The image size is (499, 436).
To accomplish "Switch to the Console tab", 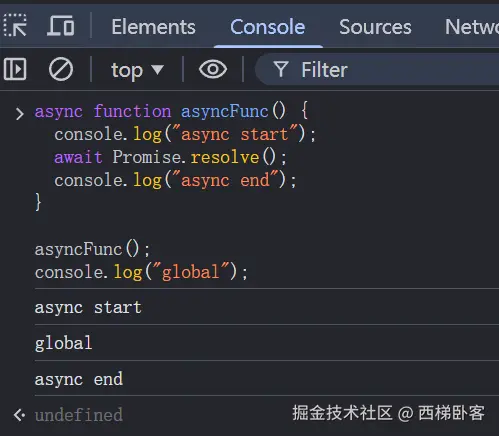I will click(268, 27).
